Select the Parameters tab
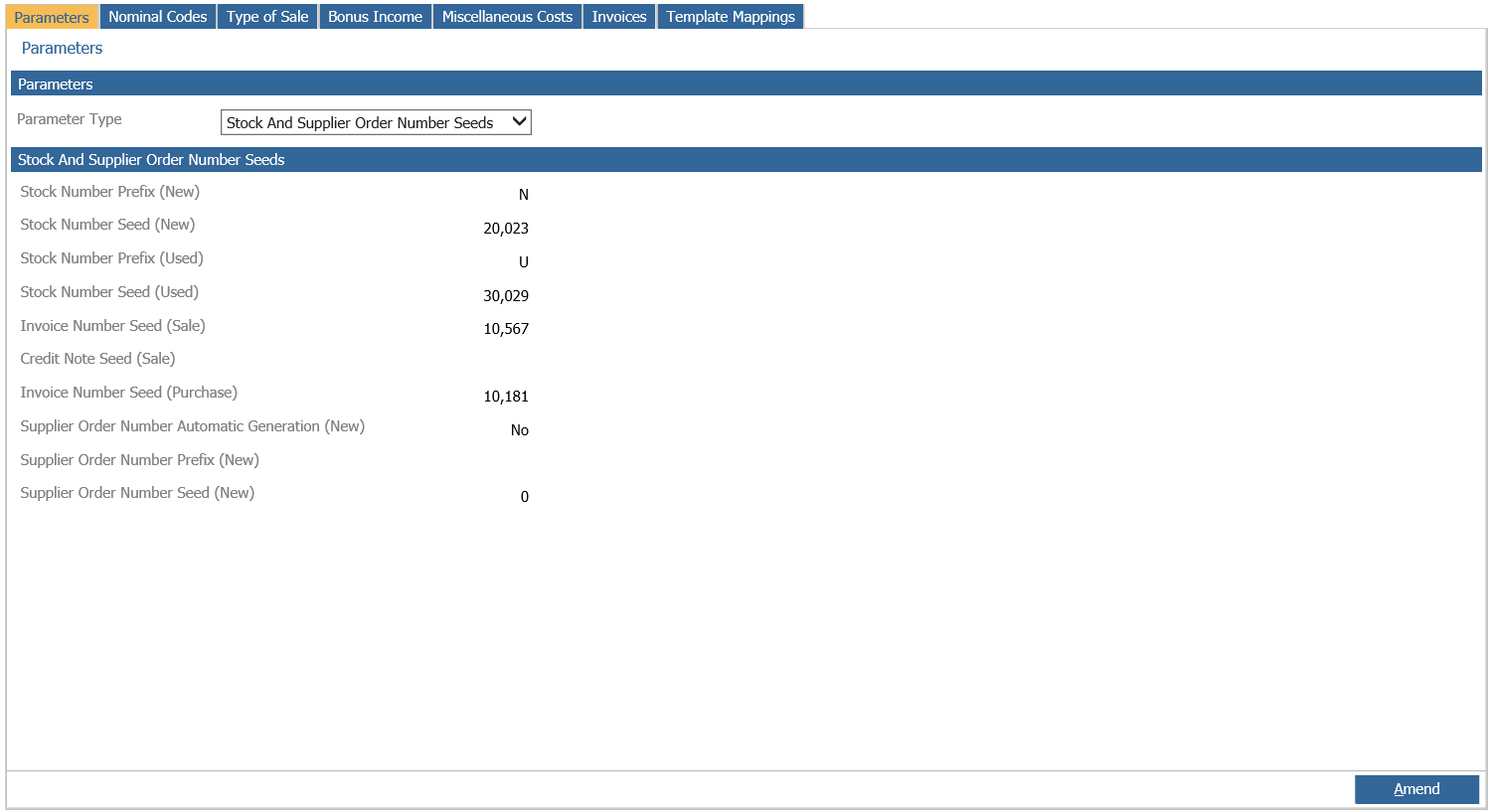 pyautogui.click(x=52, y=17)
